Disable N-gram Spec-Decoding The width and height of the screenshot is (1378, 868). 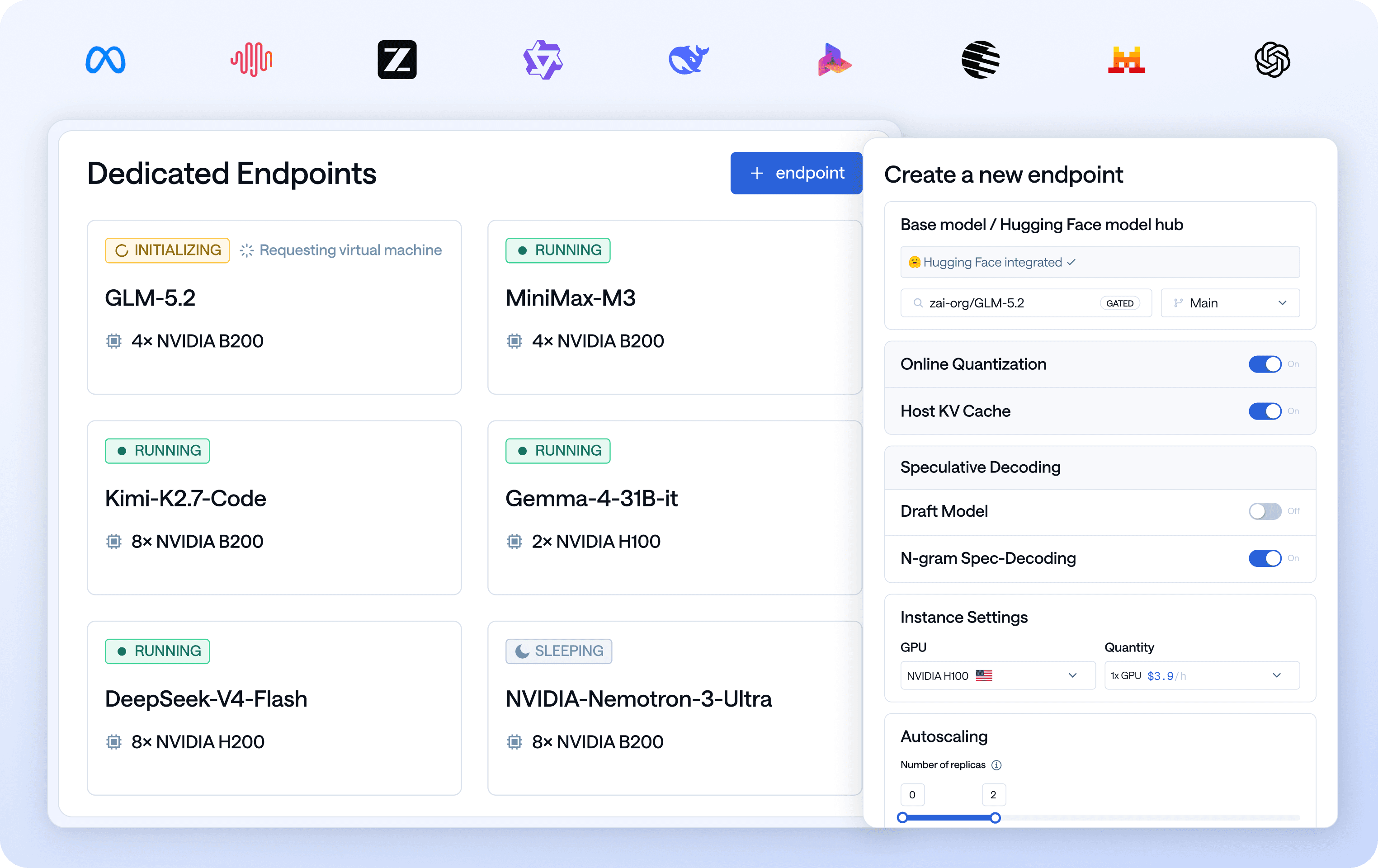pyautogui.click(x=1265, y=558)
